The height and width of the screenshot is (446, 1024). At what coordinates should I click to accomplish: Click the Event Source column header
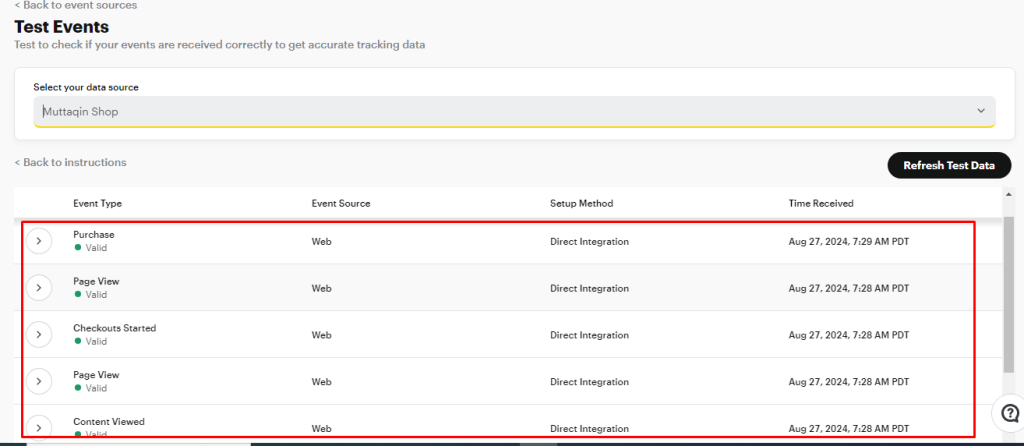(x=341, y=203)
